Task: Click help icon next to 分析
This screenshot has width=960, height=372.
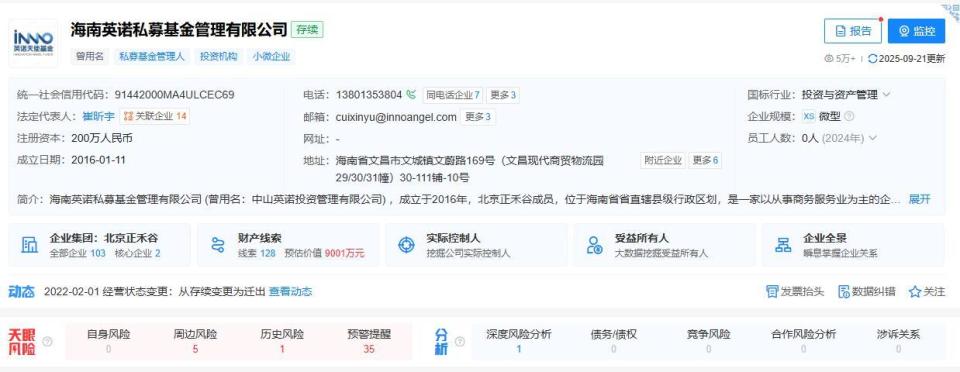Action: pos(460,341)
